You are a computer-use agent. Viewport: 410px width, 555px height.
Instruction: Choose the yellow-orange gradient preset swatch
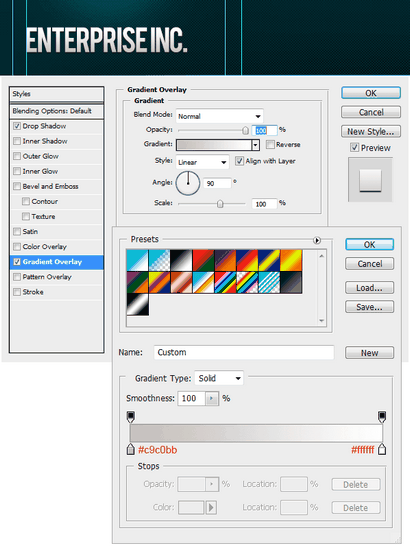pyautogui.click(x=291, y=261)
